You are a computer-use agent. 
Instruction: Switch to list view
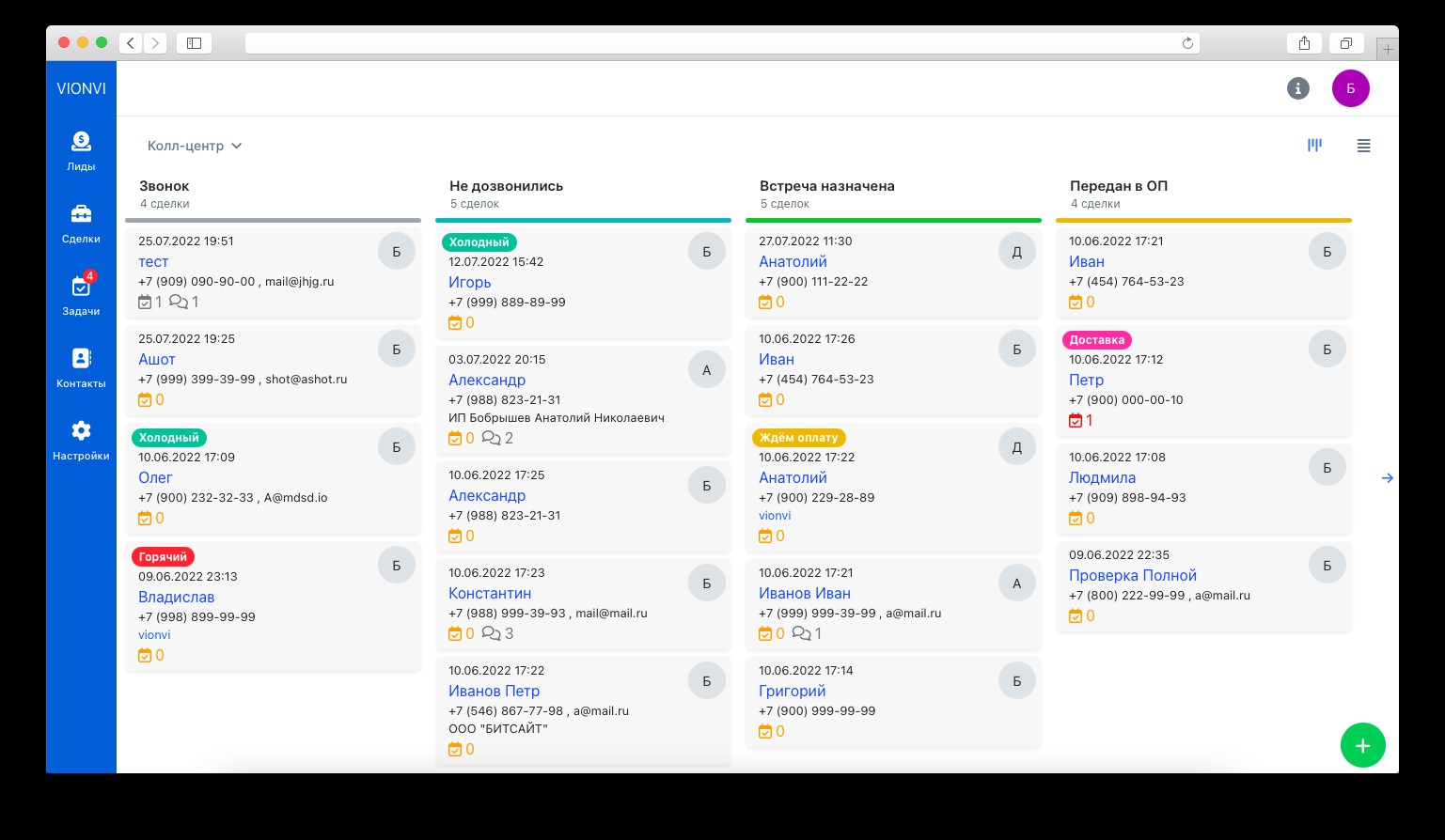click(x=1363, y=146)
